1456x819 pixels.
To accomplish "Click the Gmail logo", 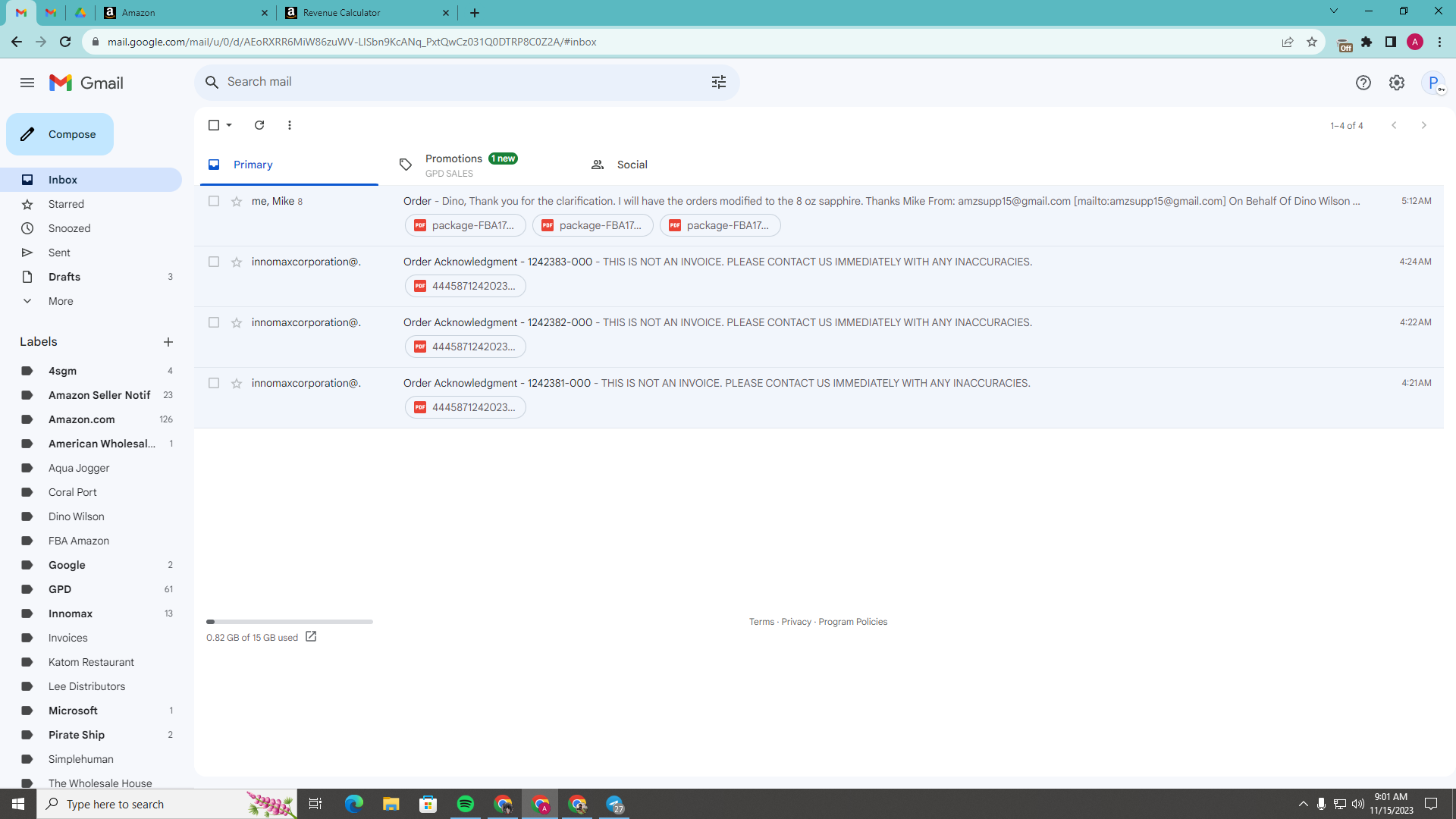I will [x=86, y=83].
